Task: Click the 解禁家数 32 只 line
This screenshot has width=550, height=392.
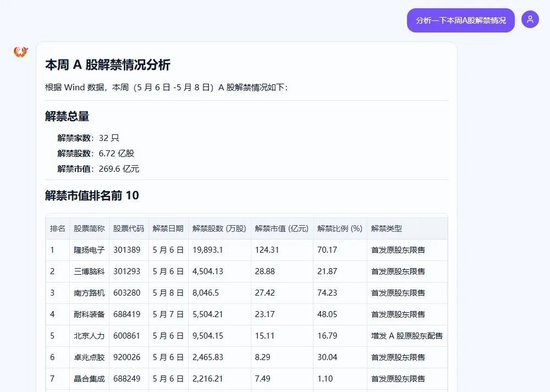Action: coord(88,138)
